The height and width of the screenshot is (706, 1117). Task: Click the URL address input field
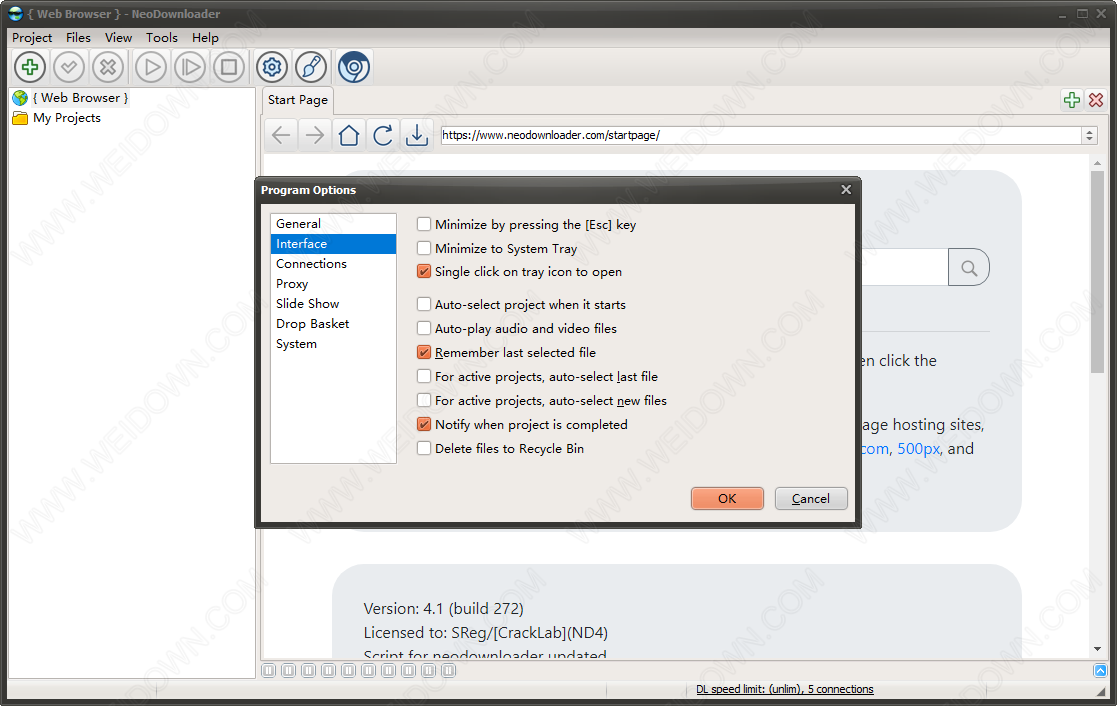click(x=761, y=135)
